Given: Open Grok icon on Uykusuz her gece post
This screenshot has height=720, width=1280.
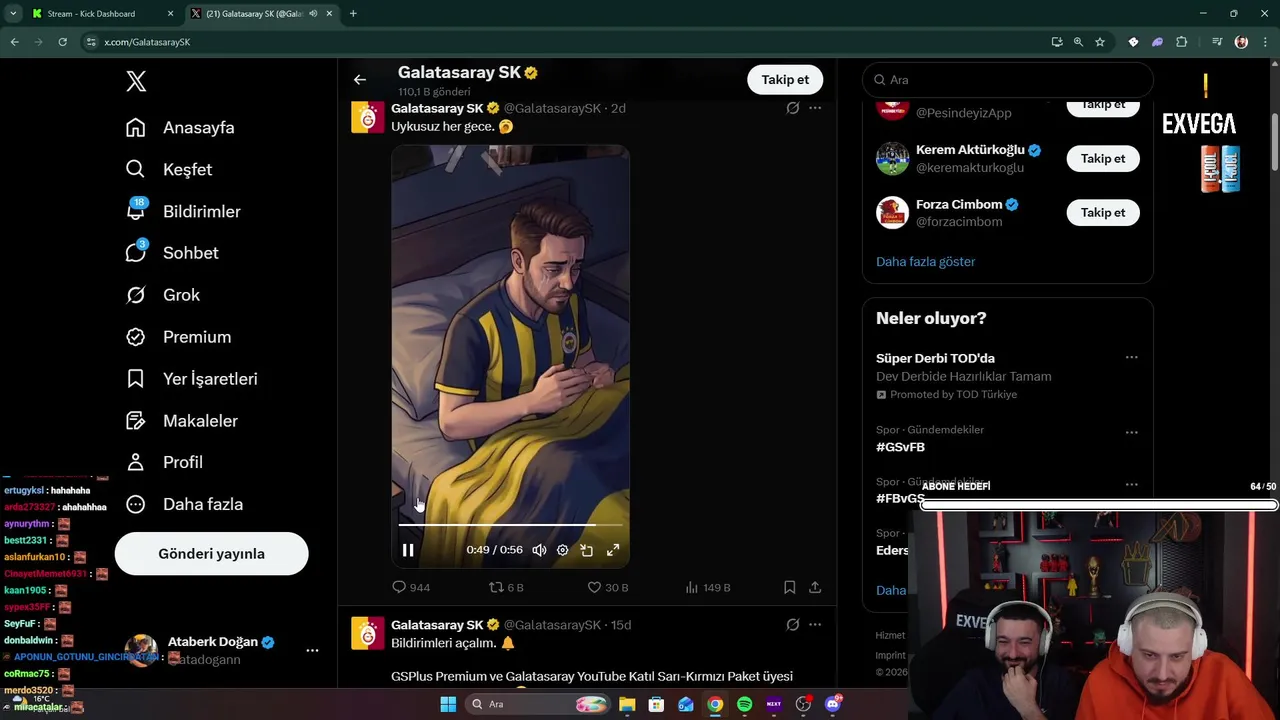Looking at the screenshot, I should click(x=792, y=108).
